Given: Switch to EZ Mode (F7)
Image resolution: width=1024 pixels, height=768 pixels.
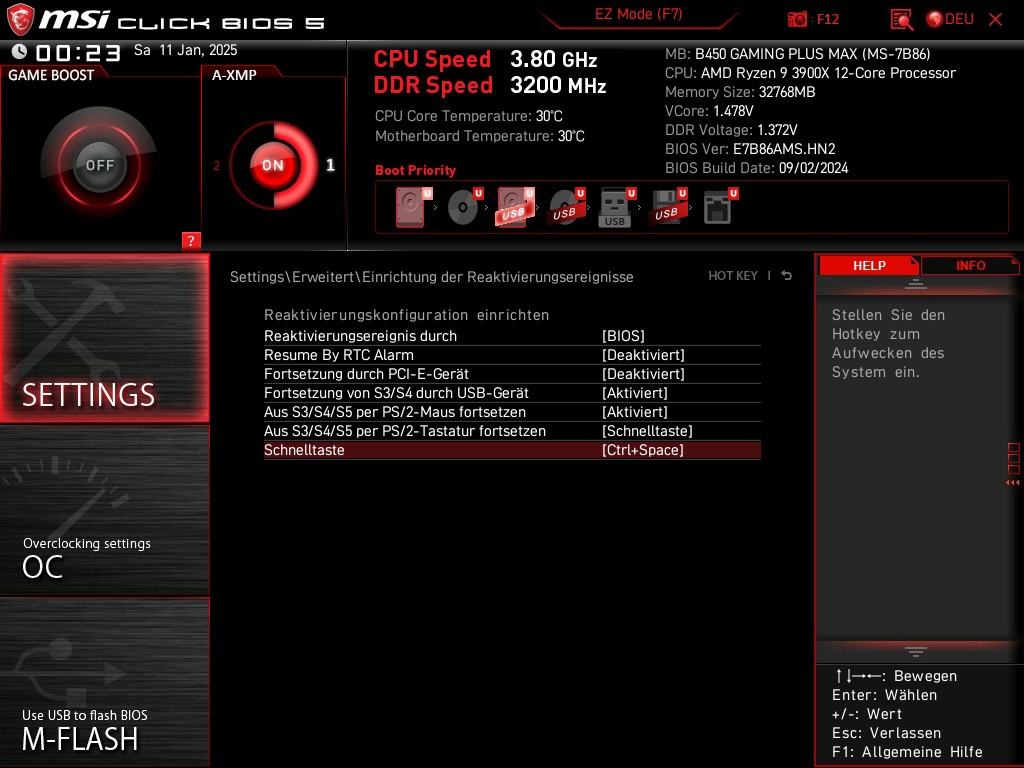Looking at the screenshot, I should pos(638,14).
